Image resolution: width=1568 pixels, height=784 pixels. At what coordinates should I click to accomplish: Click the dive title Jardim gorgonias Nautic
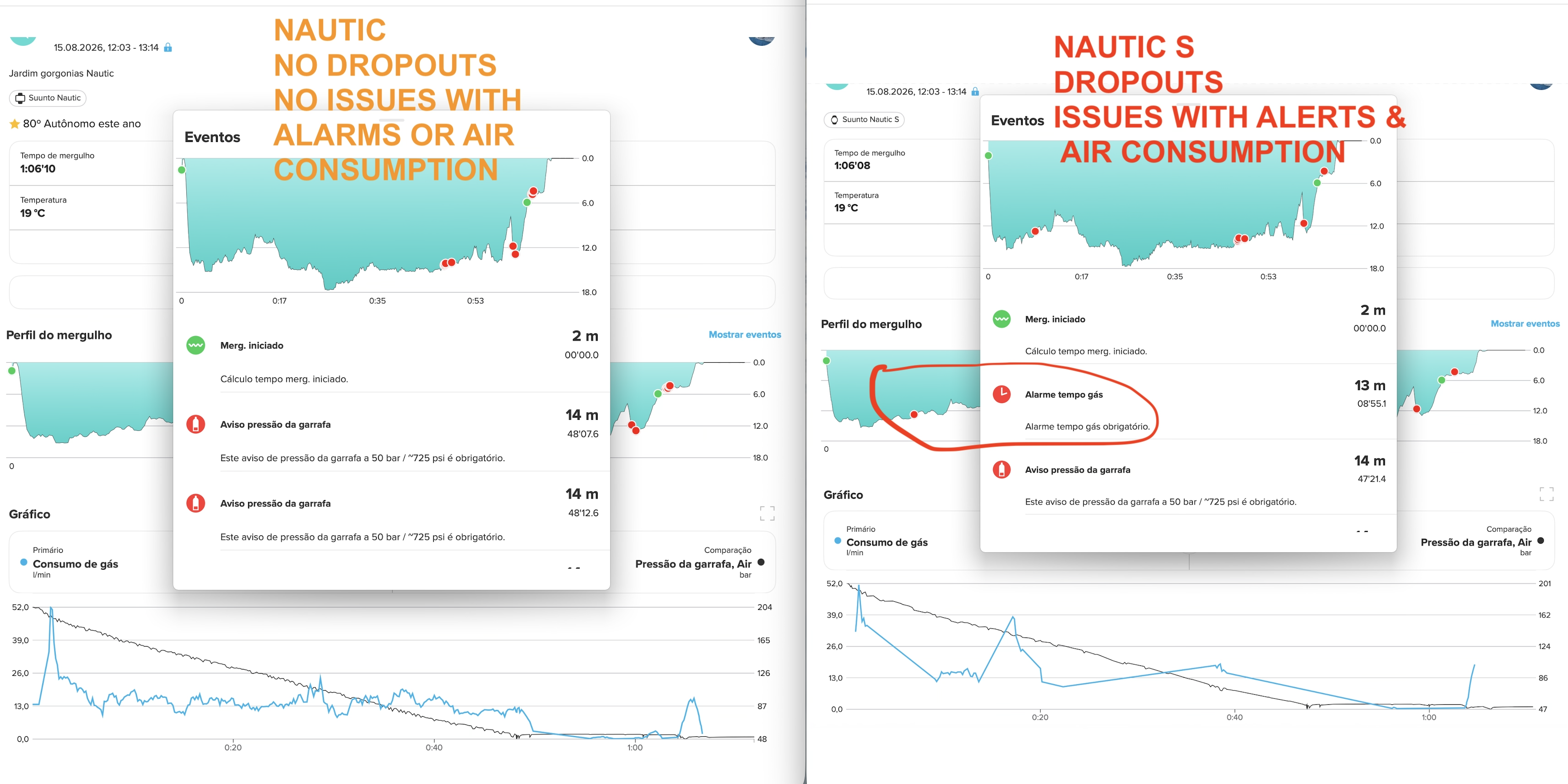coord(61,73)
